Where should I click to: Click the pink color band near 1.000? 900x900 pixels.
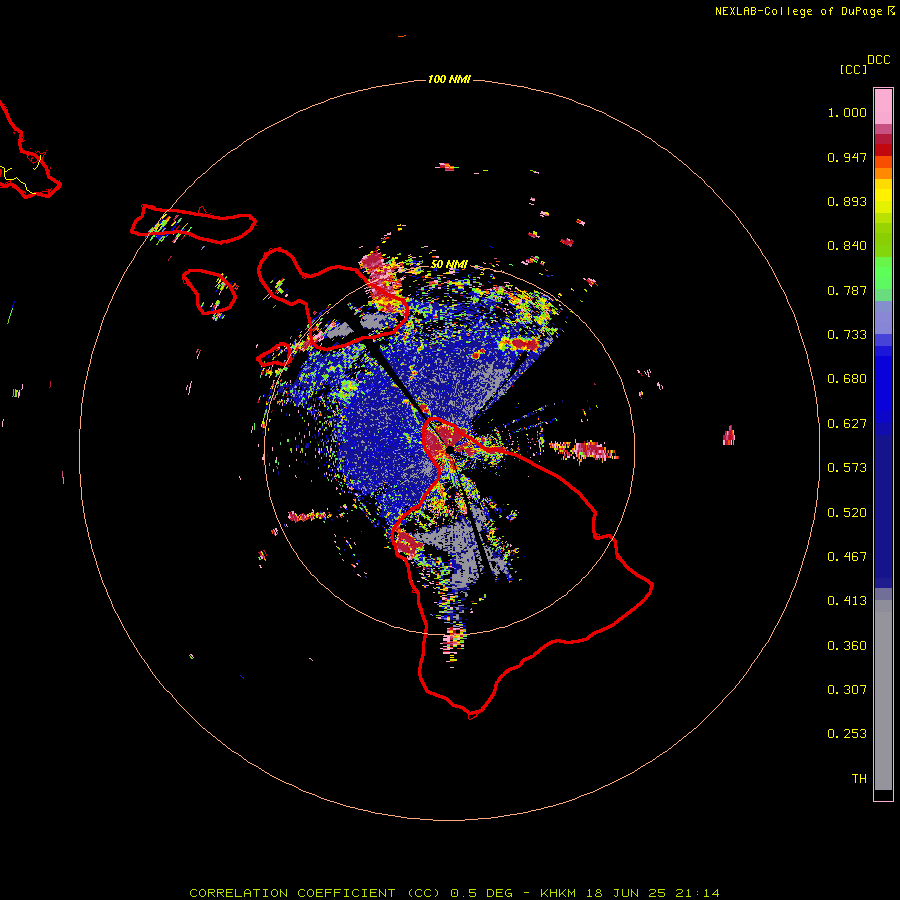point(883,107)
